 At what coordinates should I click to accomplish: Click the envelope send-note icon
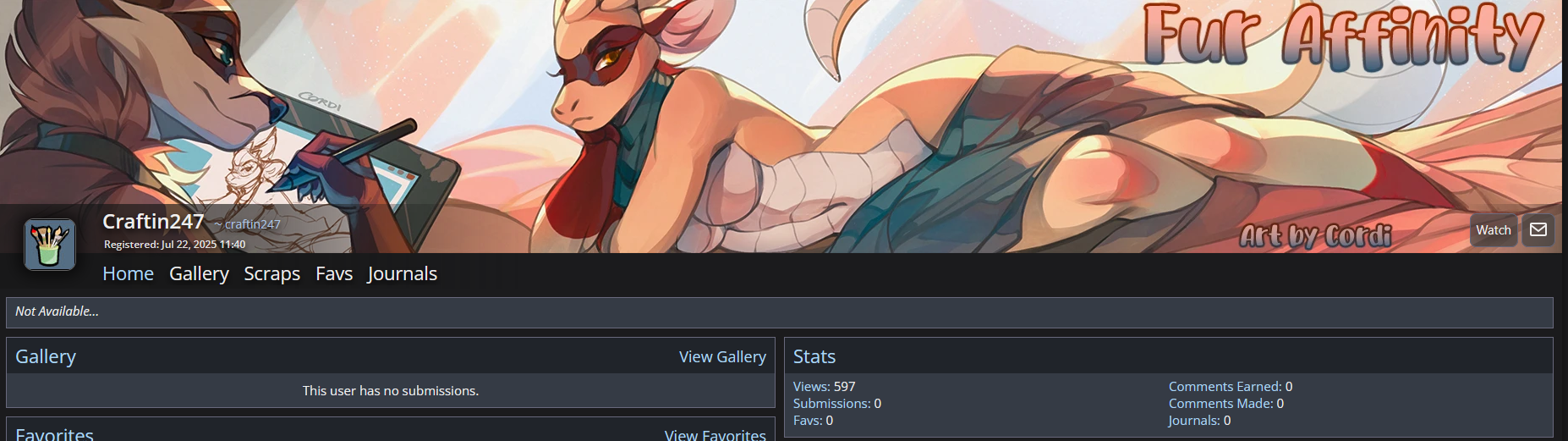[1538, 229]
